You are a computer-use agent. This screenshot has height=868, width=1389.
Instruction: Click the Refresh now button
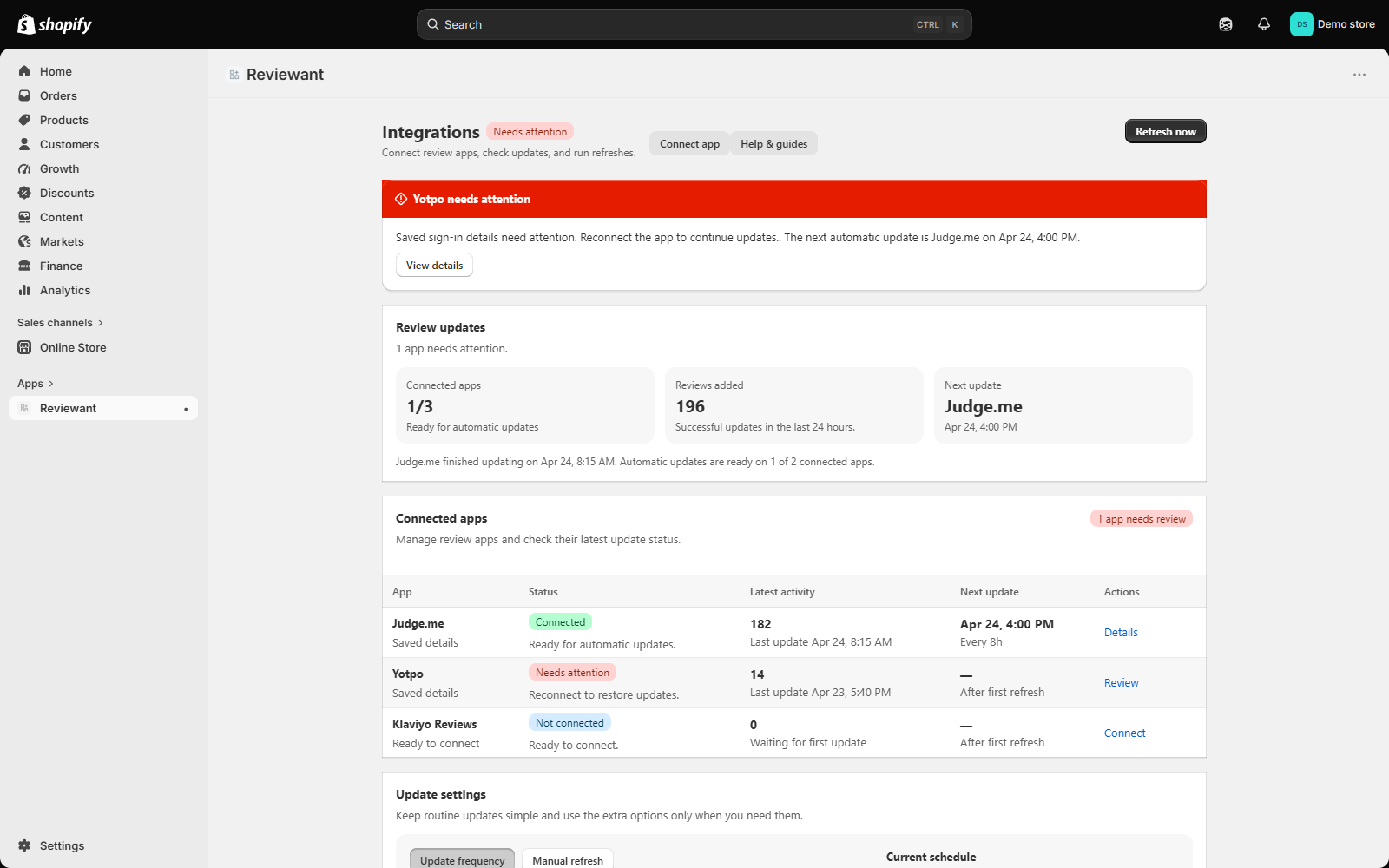(x=1166, y=131)
